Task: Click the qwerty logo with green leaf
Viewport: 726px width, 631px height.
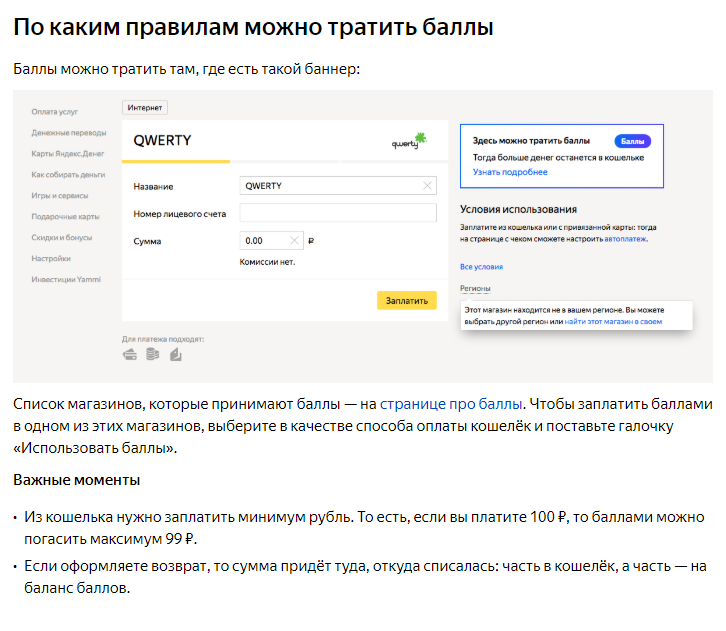Action: pyautogui.click(x=409, y=141)
